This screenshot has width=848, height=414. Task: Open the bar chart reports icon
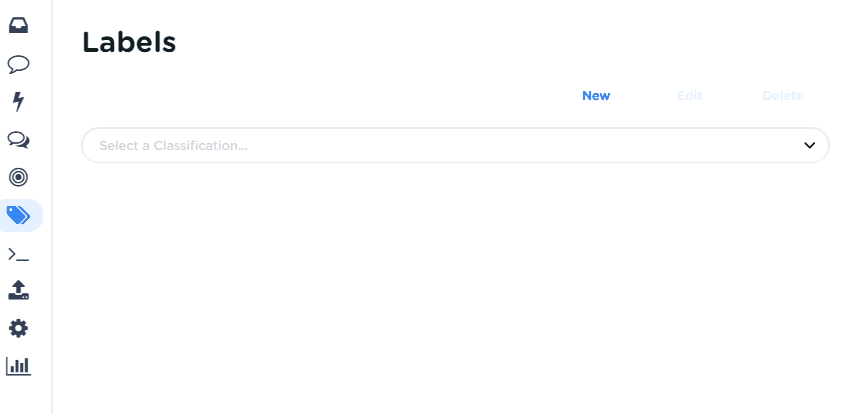(x=18, y=365)
